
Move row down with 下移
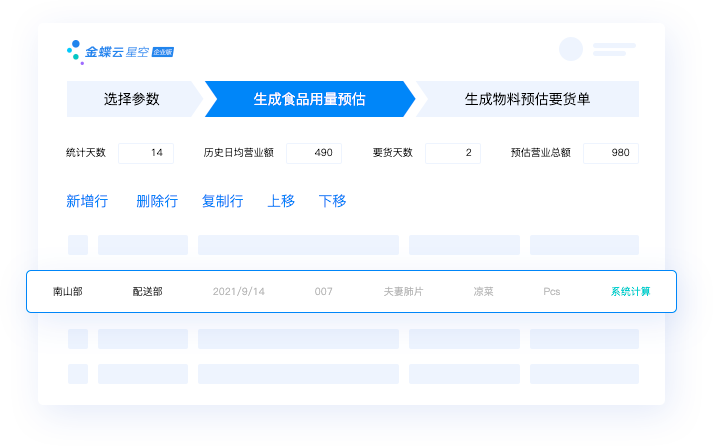click(x=332, y=201)
